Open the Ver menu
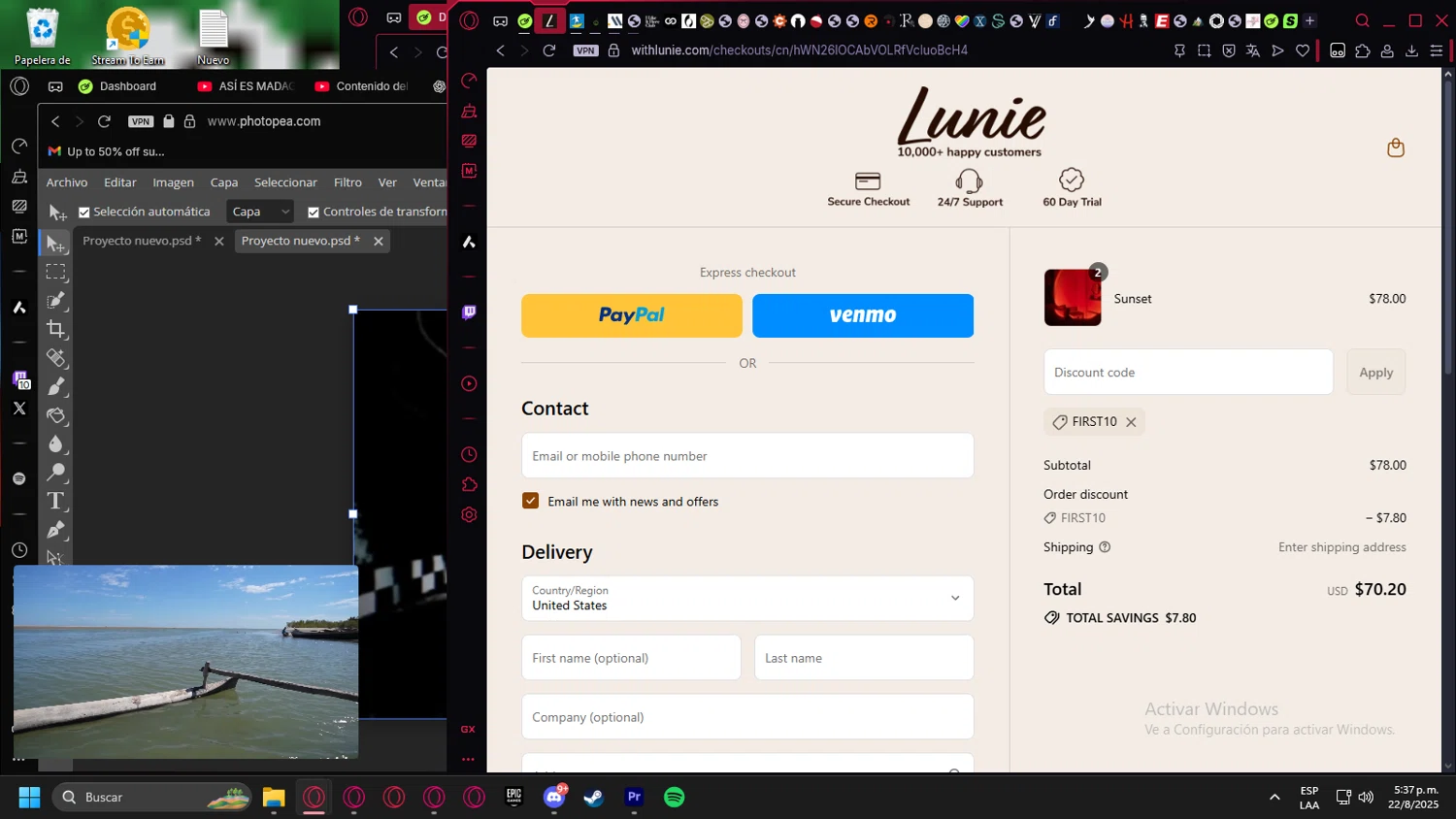 [387, 182]
